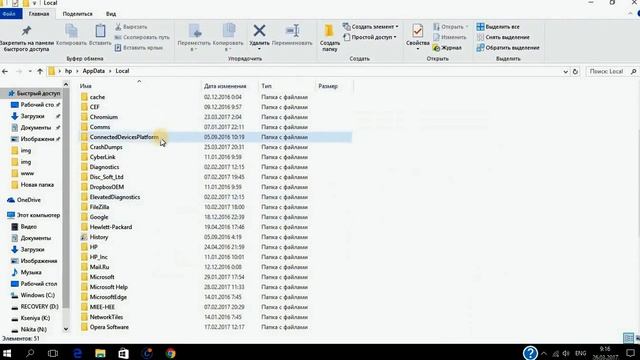This screenshot has height=360, width=640.
Task: Select OneDrive in navigation pane
Action: tap(29, 200)
